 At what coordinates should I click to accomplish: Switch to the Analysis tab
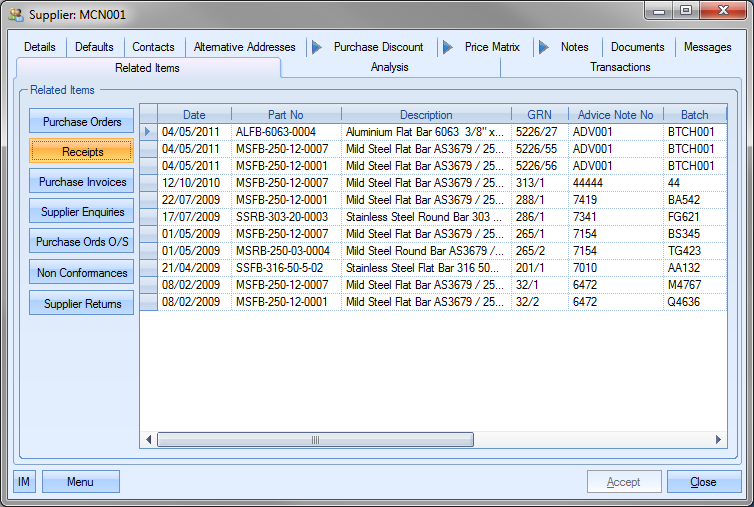[x=389, y=67]
